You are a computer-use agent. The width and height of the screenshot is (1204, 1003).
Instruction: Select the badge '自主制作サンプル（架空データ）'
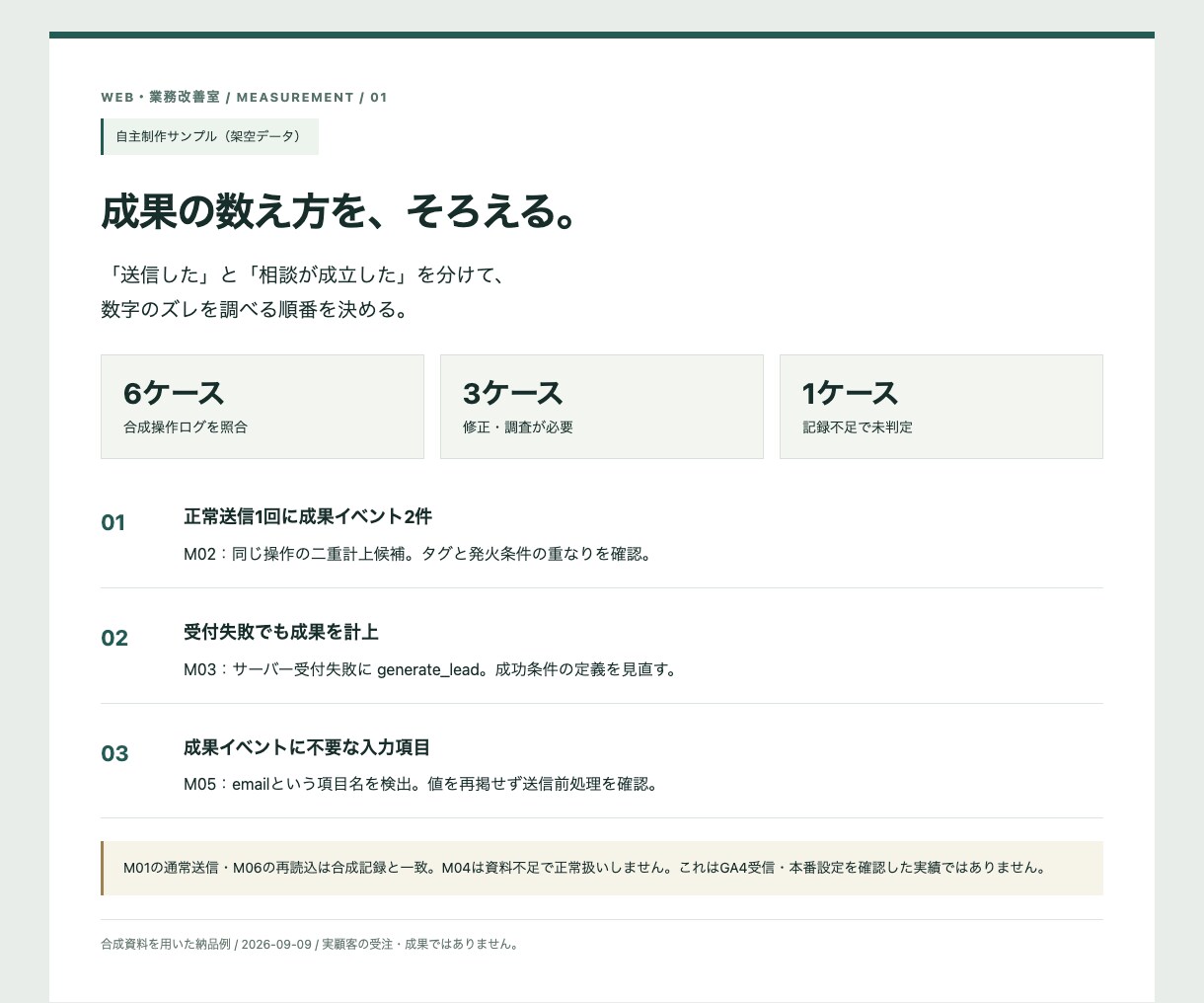(x=209, y=136)
